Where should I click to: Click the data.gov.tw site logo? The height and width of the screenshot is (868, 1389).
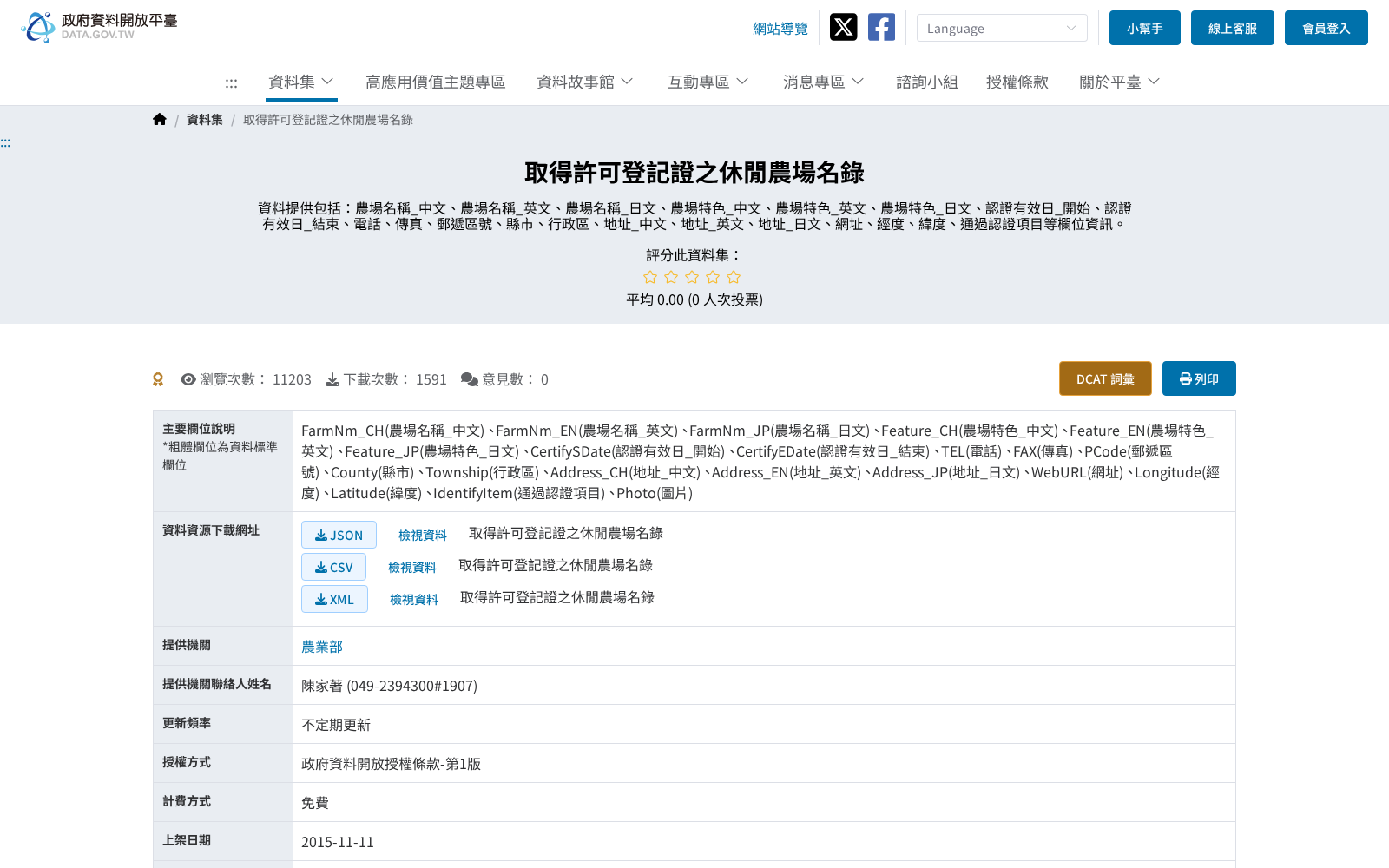(x=99, y=27)
